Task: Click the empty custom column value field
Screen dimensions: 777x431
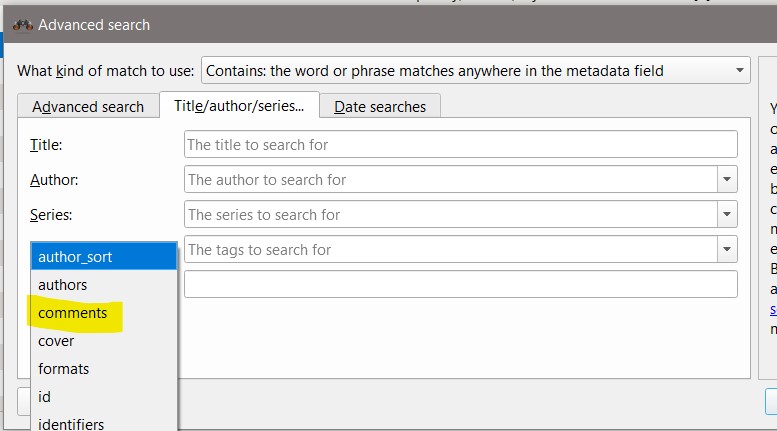Action: (460, 284)
